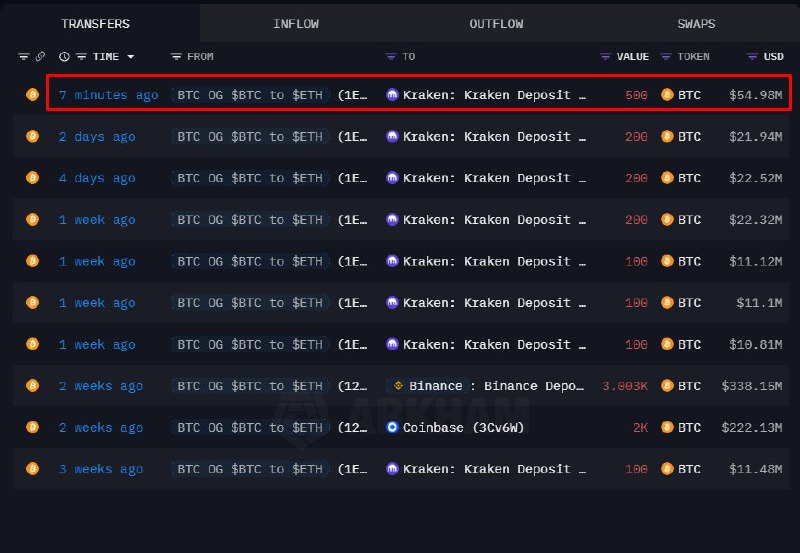Viewport: 800px width, 553px height.
Task: Click the $22.32M USD amount
Action: point(756,220)
